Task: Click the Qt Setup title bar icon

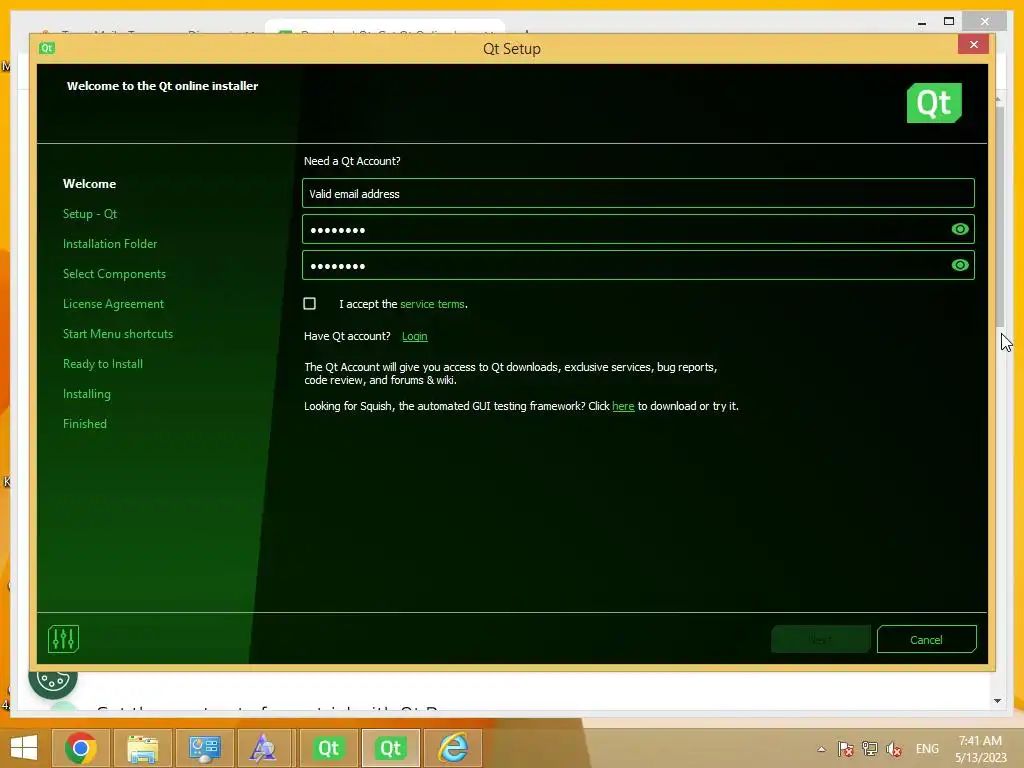Action: (47, 48)
